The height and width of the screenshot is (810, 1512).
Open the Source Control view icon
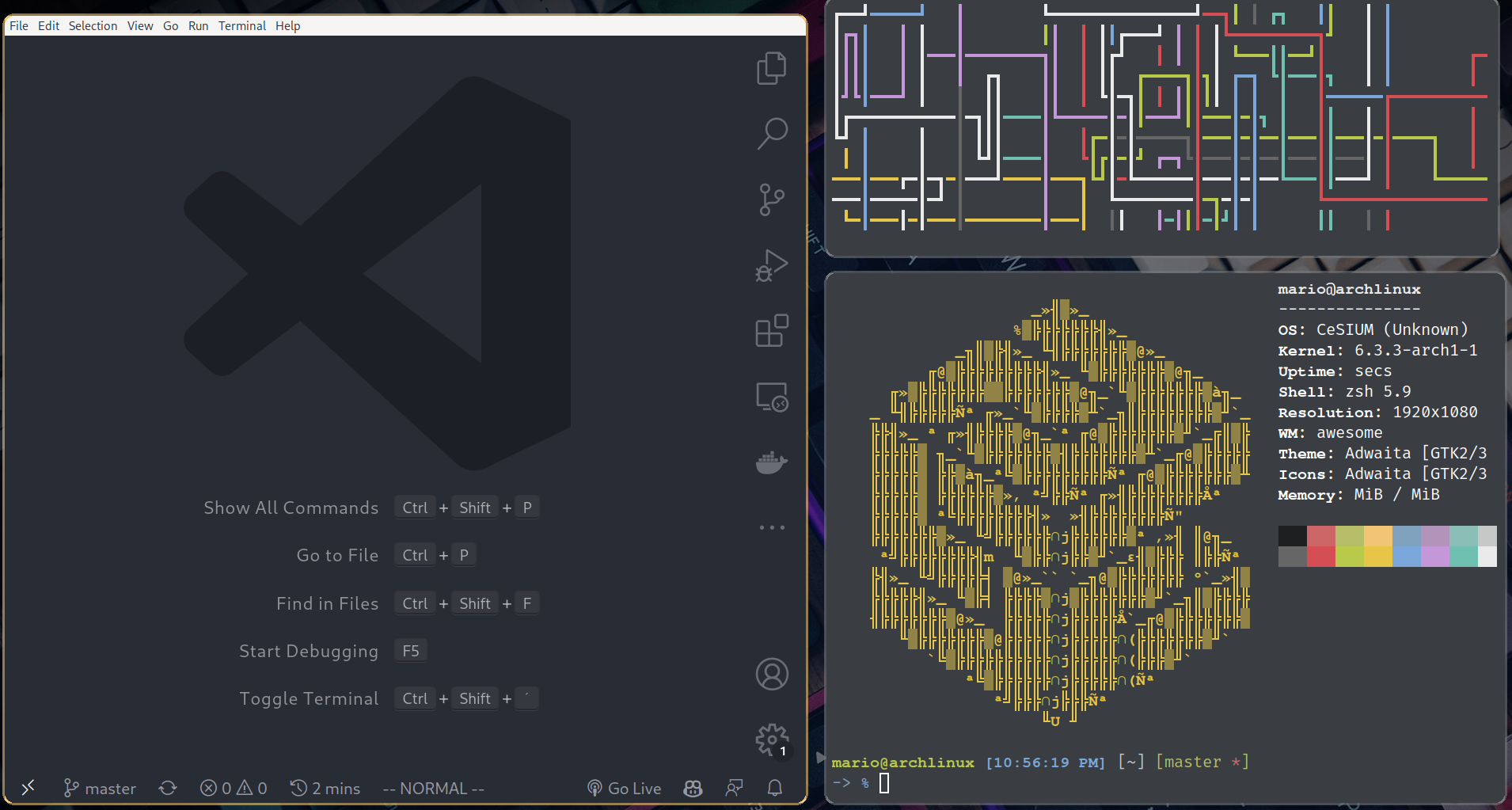[772, 200]
